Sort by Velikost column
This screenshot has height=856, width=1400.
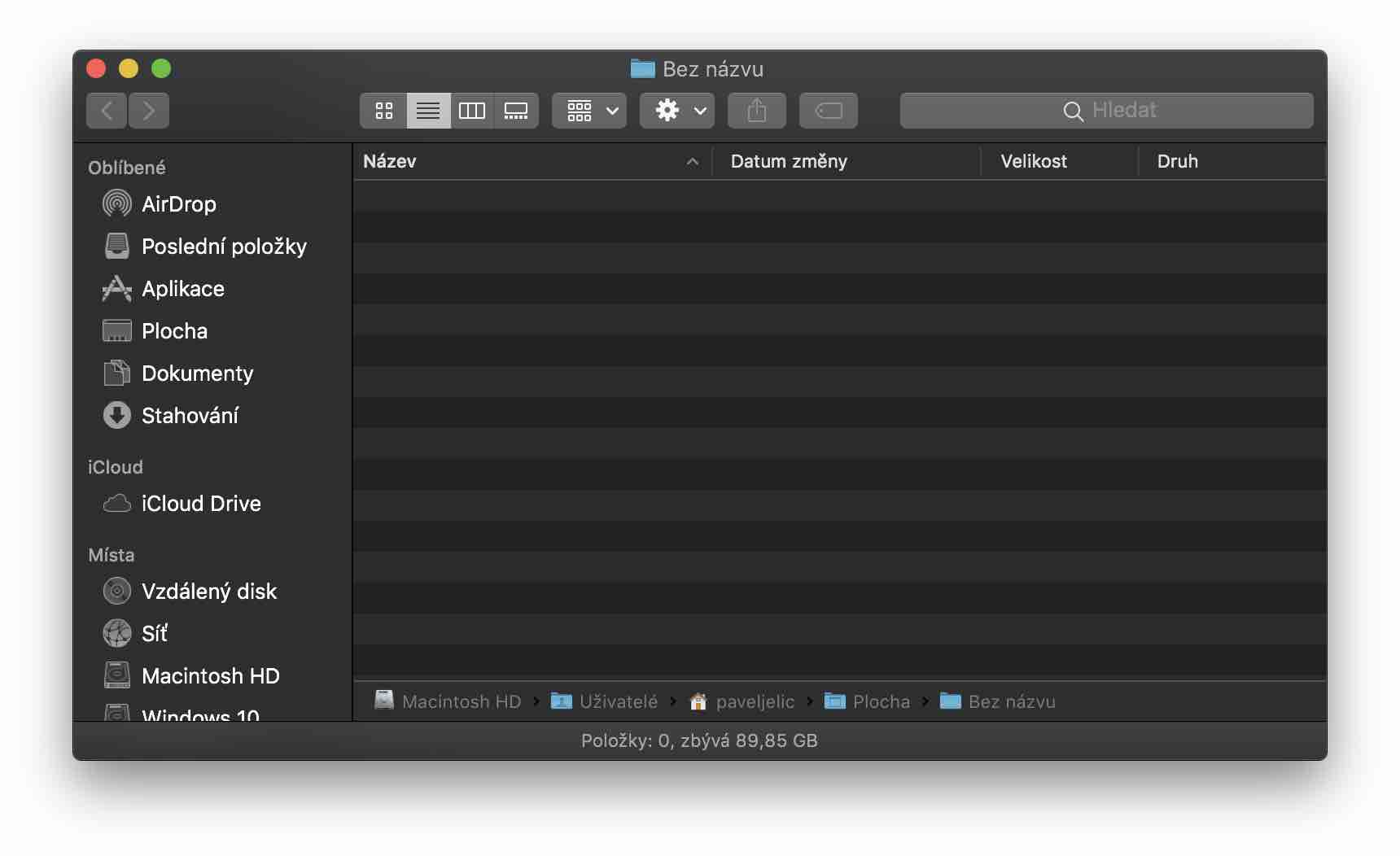click(1060, 161)
